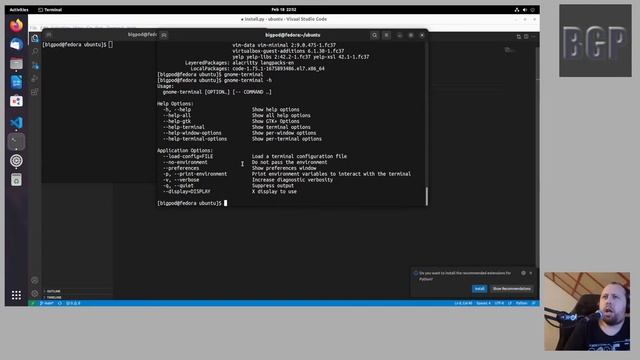The width and height of the screenshot is (640, 360).
Task: Open VS Code Manage gear icon
Action: (x=35, y=293)
